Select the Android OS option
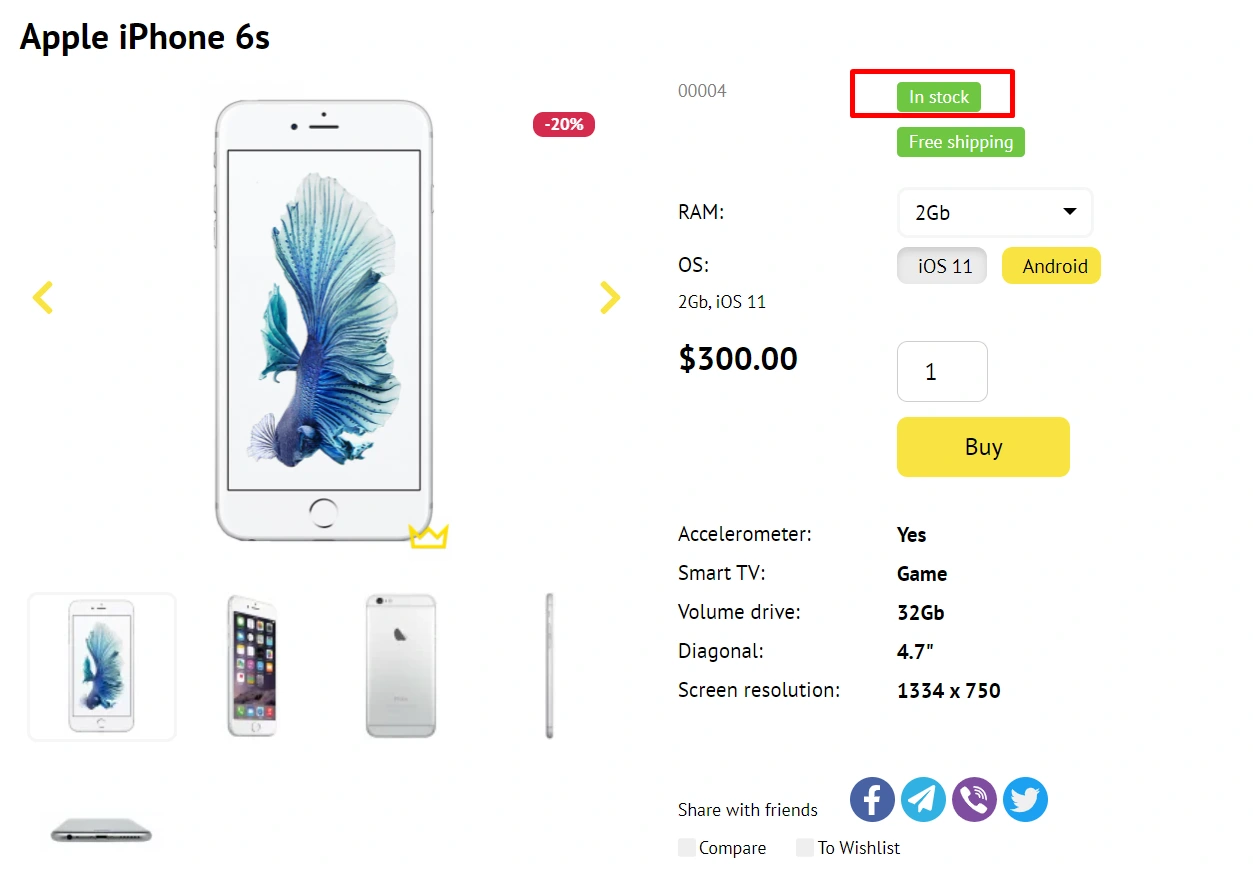 [x=1051, y=266]
